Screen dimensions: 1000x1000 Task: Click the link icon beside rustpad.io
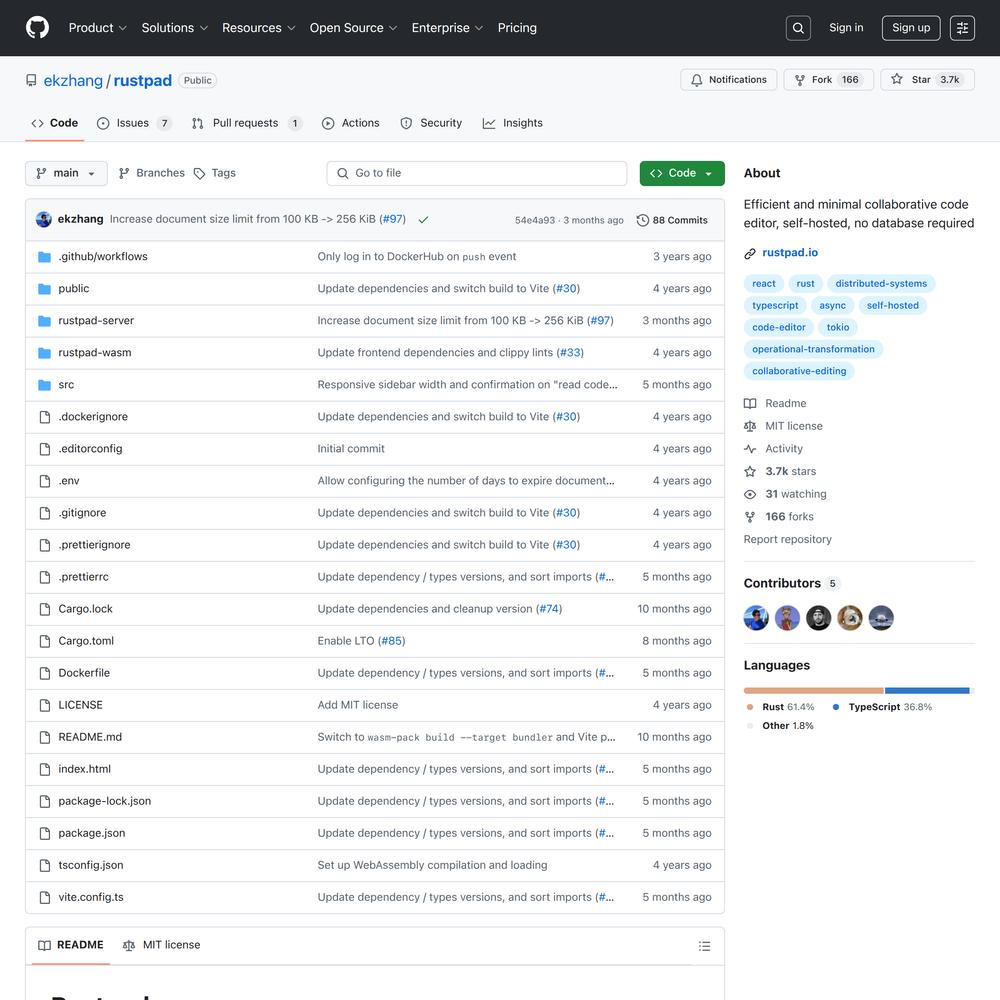coord(750,253)
